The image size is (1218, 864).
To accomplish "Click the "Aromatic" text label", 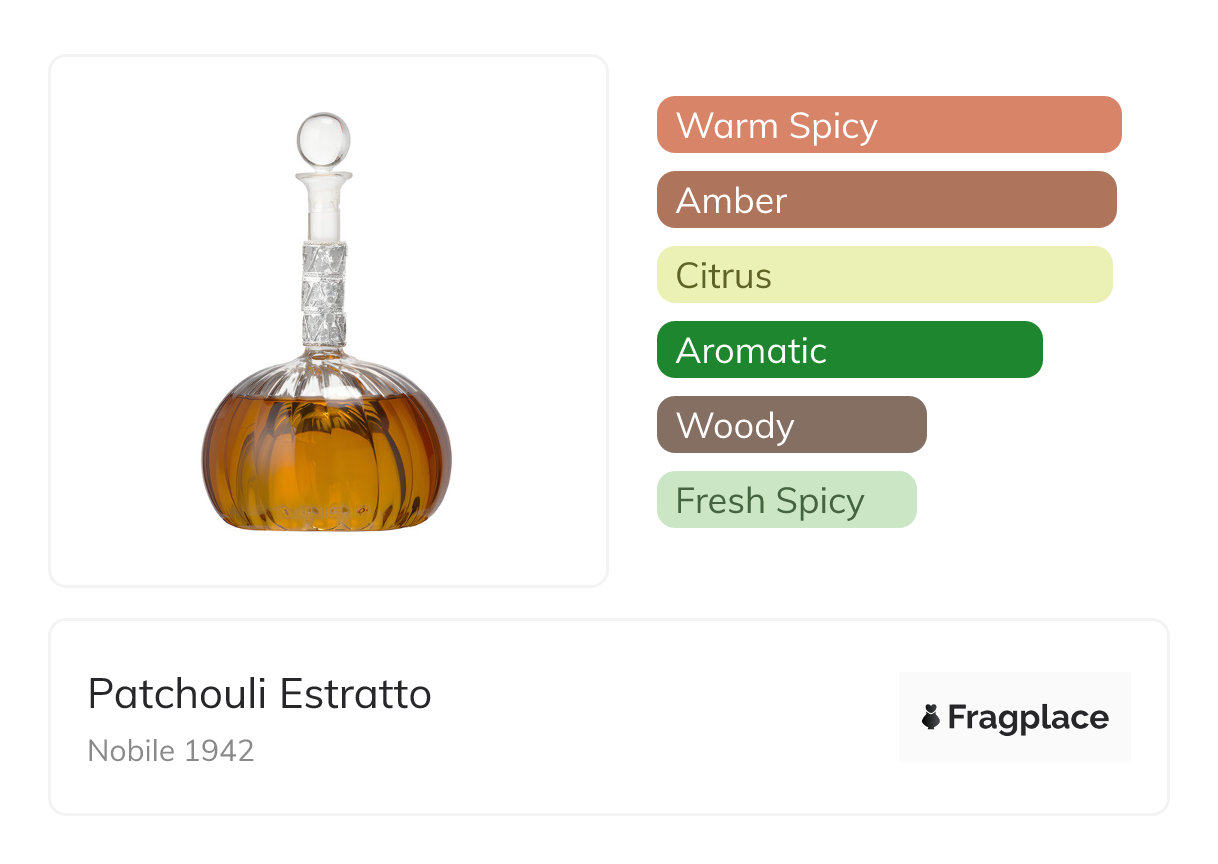I will (751, 351).
